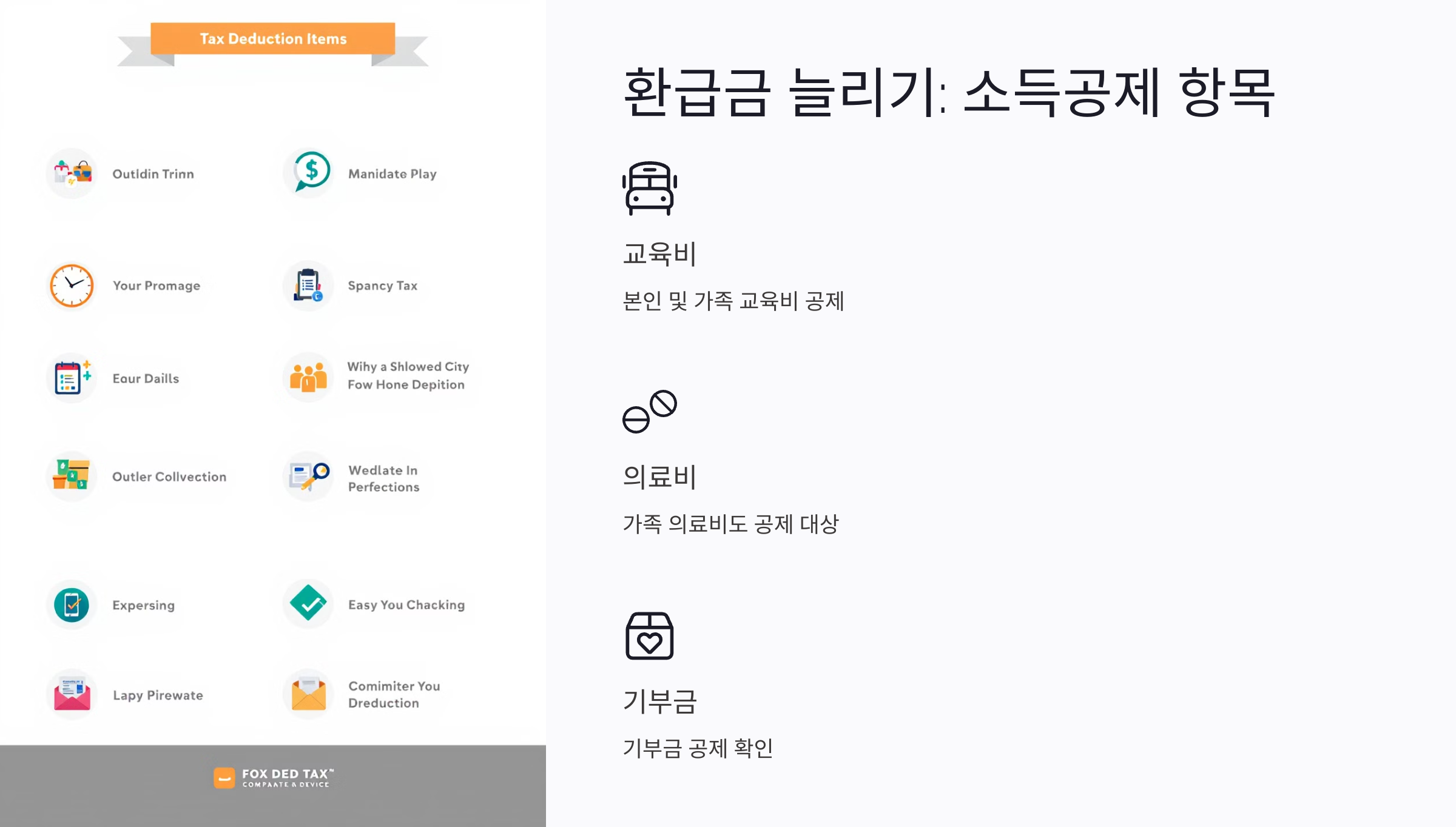This screenshot has height=827, width=1456.
Task: Select the phone icon next to Expersing
Action: pyautogui.click(x=71, y=604)
